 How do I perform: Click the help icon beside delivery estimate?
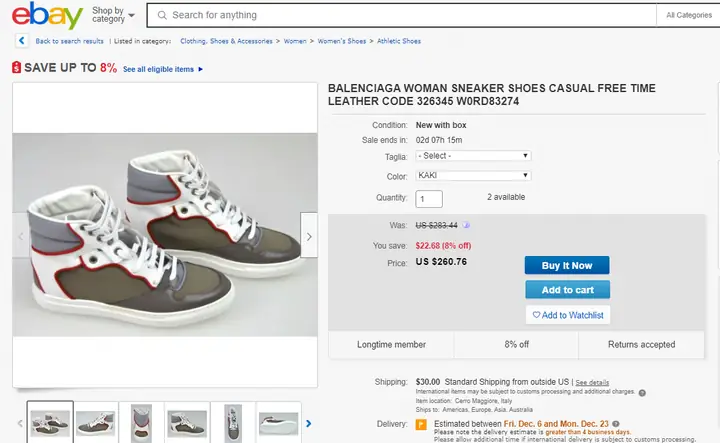[616, 424]
